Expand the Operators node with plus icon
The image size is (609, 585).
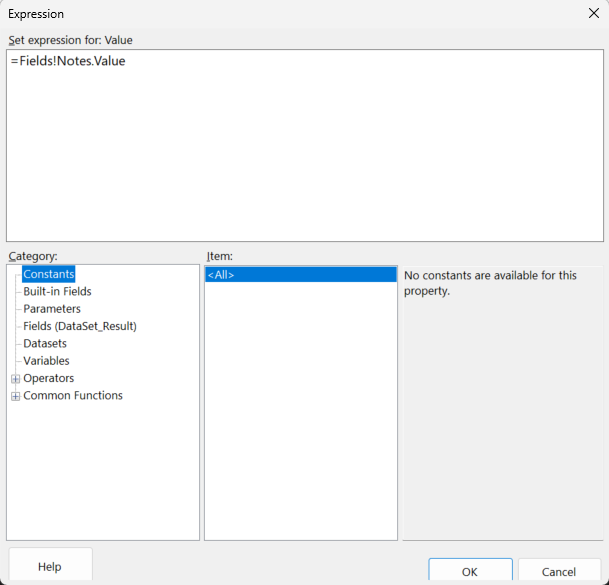15,379
